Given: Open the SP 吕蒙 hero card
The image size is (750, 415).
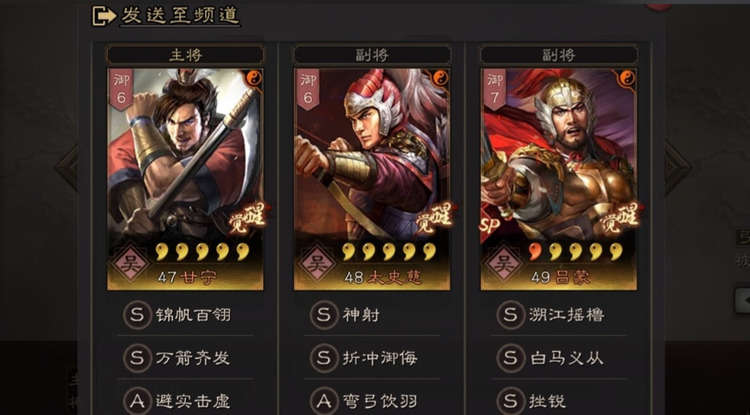Looking at the screenshot, I should point(559,179).
